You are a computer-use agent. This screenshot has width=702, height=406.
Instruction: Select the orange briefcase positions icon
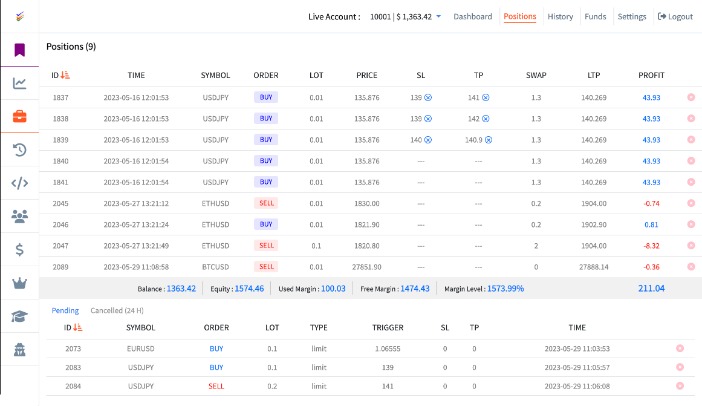point(20,116)
